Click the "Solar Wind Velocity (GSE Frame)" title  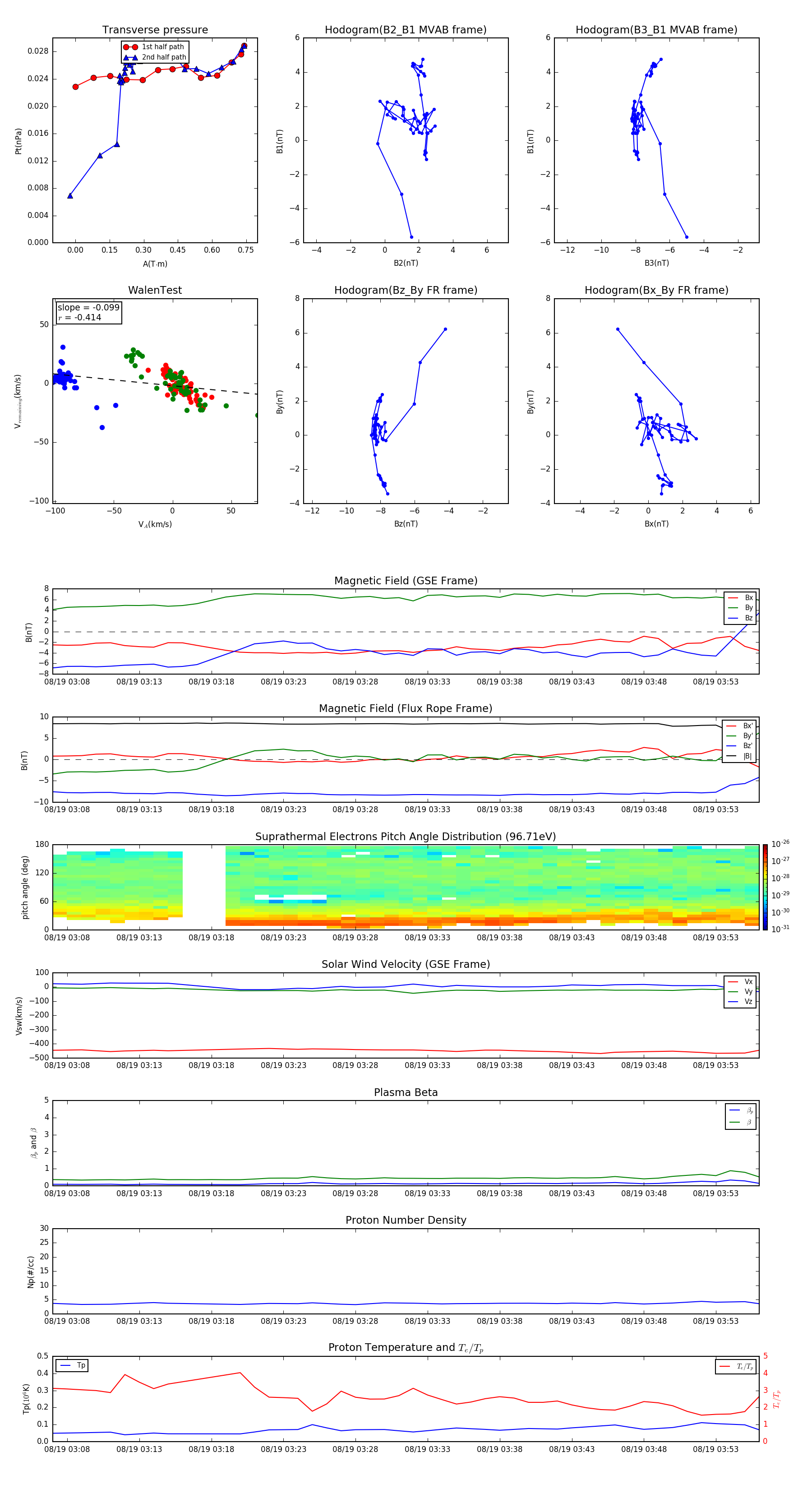406,965
